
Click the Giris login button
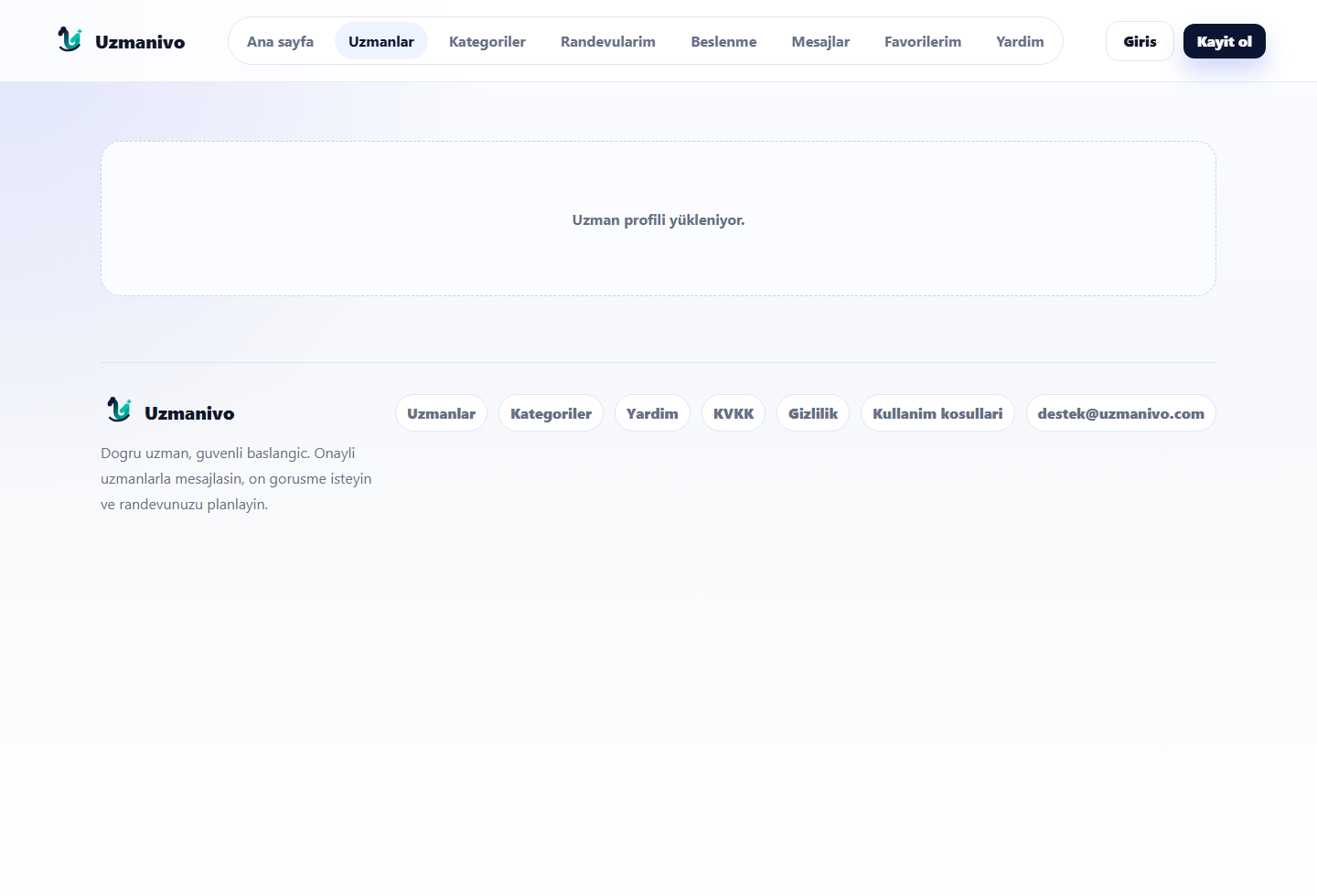1140,41
